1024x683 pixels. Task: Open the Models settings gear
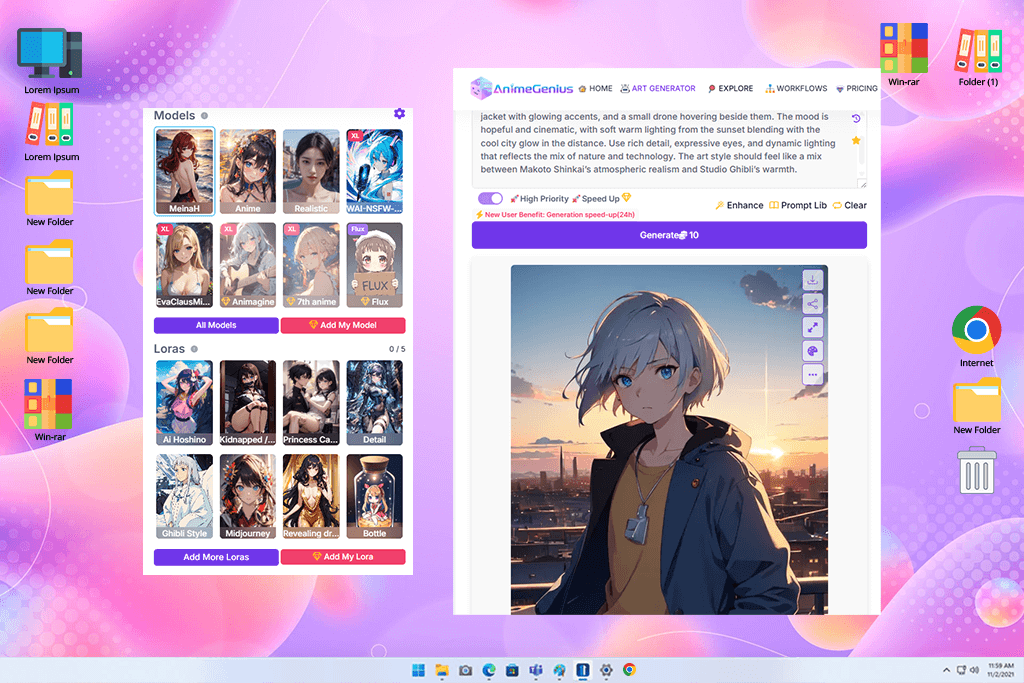[400, 114]
